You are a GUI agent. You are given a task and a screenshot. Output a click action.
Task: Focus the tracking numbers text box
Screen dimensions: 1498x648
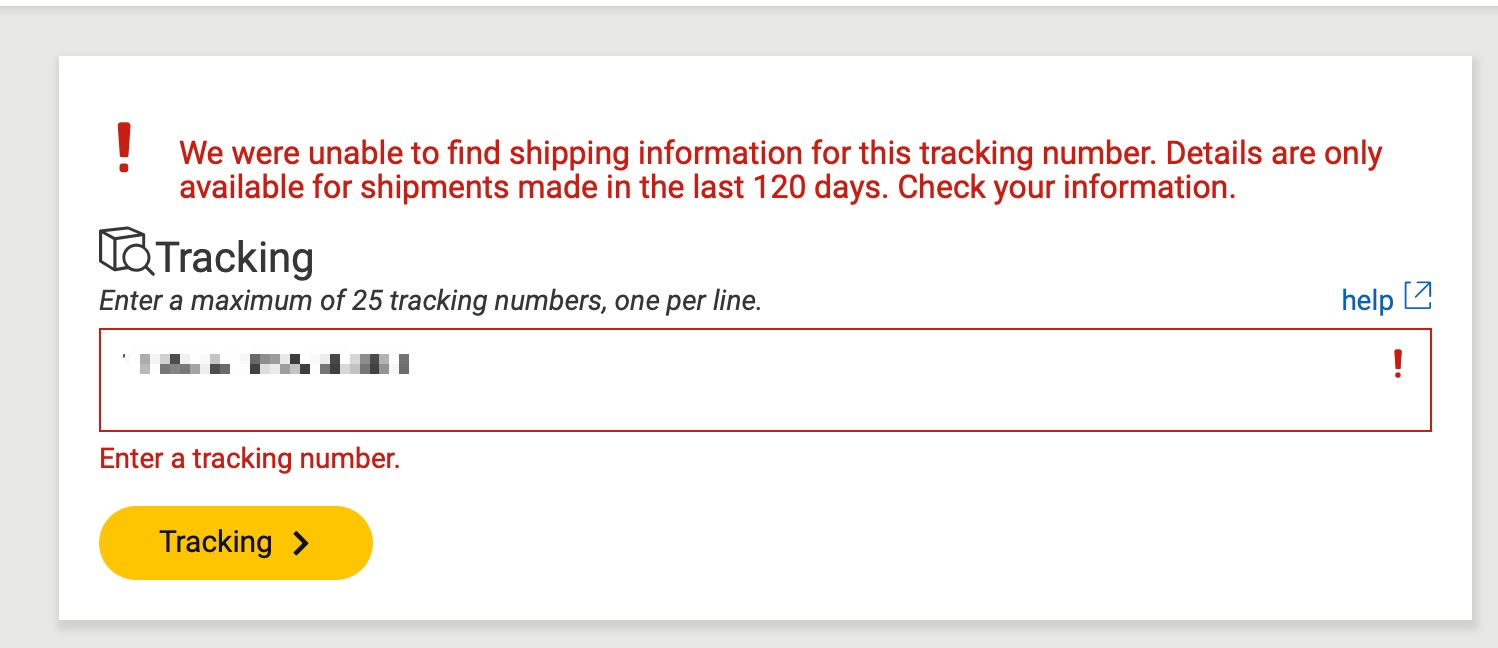coord(765,380)
